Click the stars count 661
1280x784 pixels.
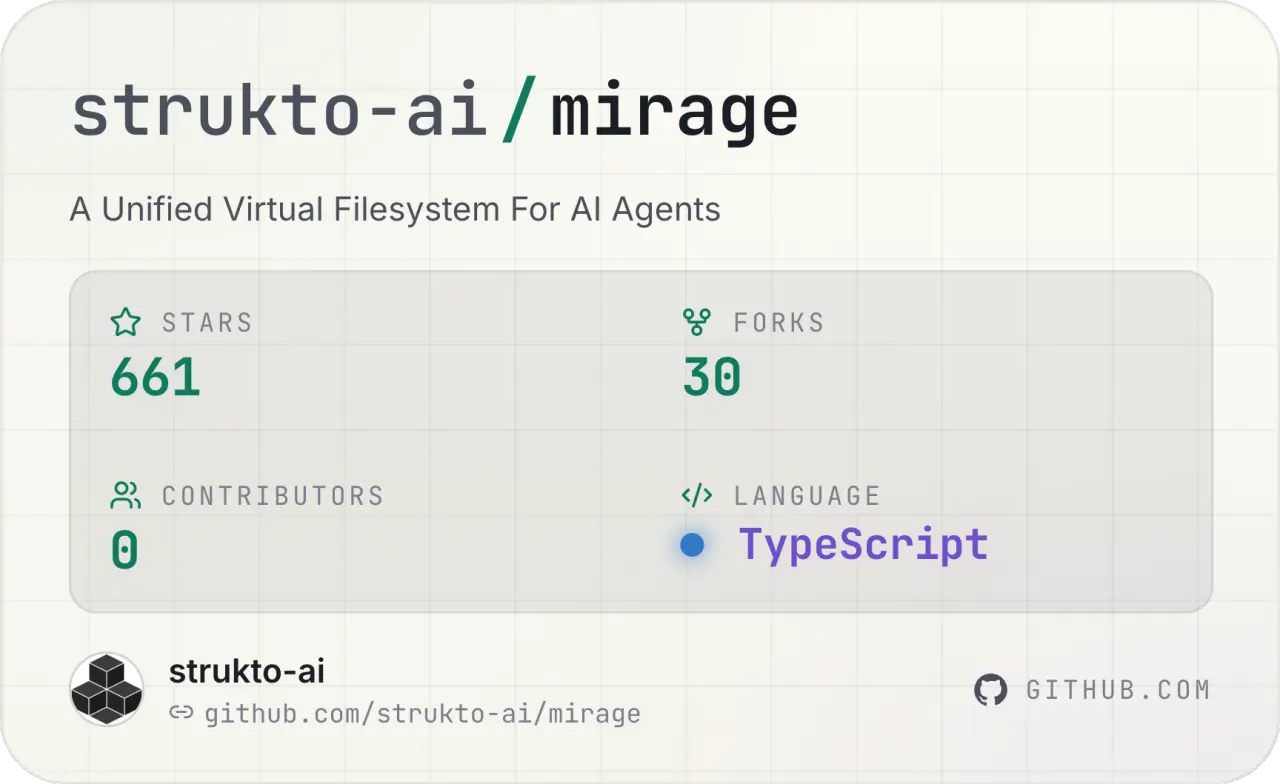155,378
